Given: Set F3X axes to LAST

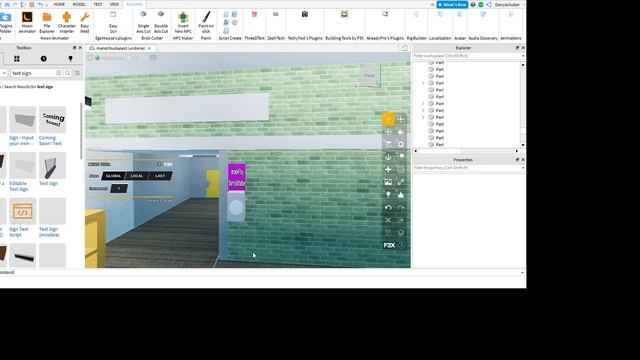Looking at the screenshot, I should point(160,176).
